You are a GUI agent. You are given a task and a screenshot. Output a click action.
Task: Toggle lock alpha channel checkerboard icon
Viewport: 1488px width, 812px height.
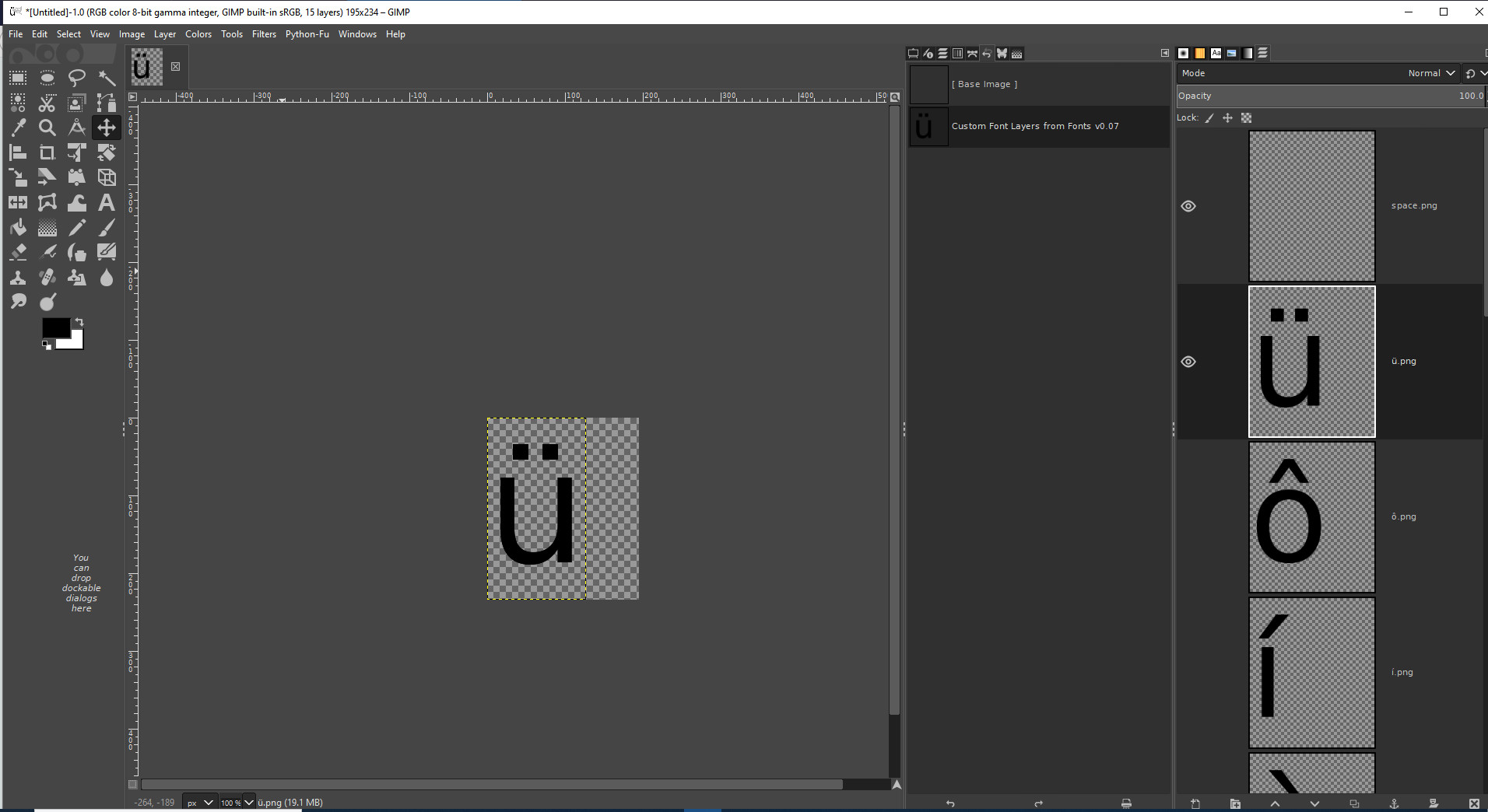(1247, 118)
